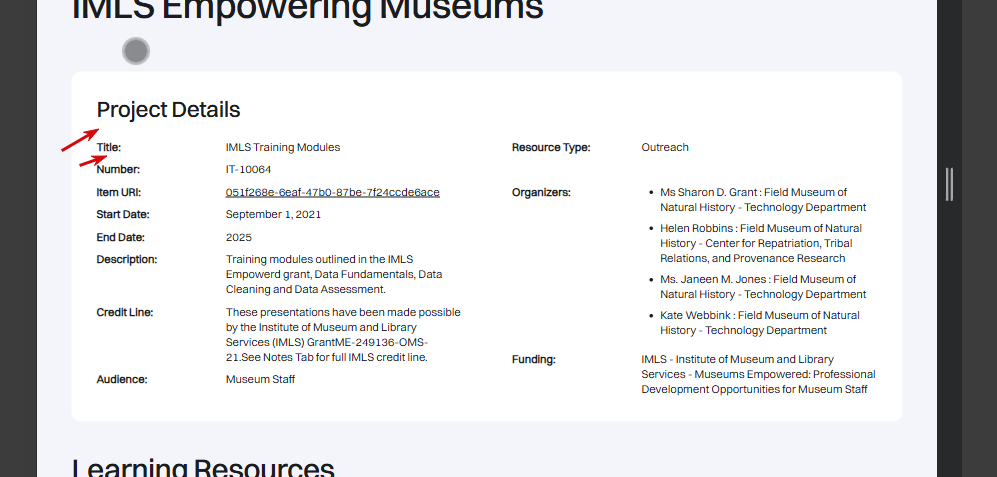The height and width of the screenshot is (477, 997).
Task: Click the 'Item URI:' field label
Action: [119, 192]
